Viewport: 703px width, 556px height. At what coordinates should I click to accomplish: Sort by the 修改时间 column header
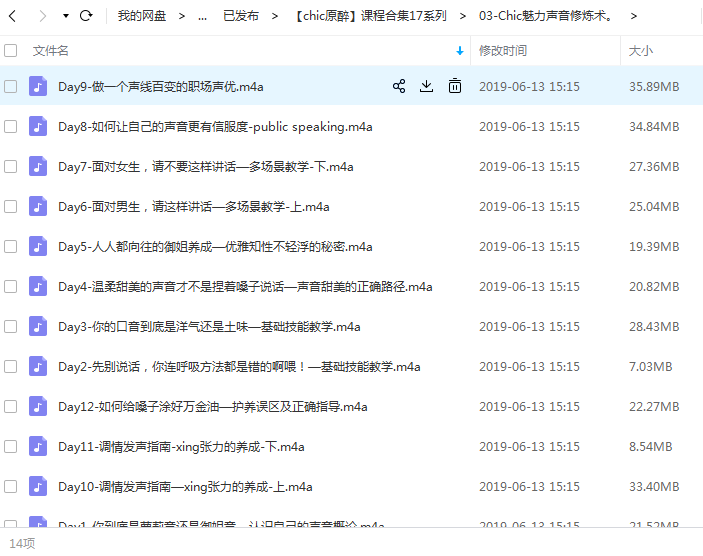click(502, 50)
